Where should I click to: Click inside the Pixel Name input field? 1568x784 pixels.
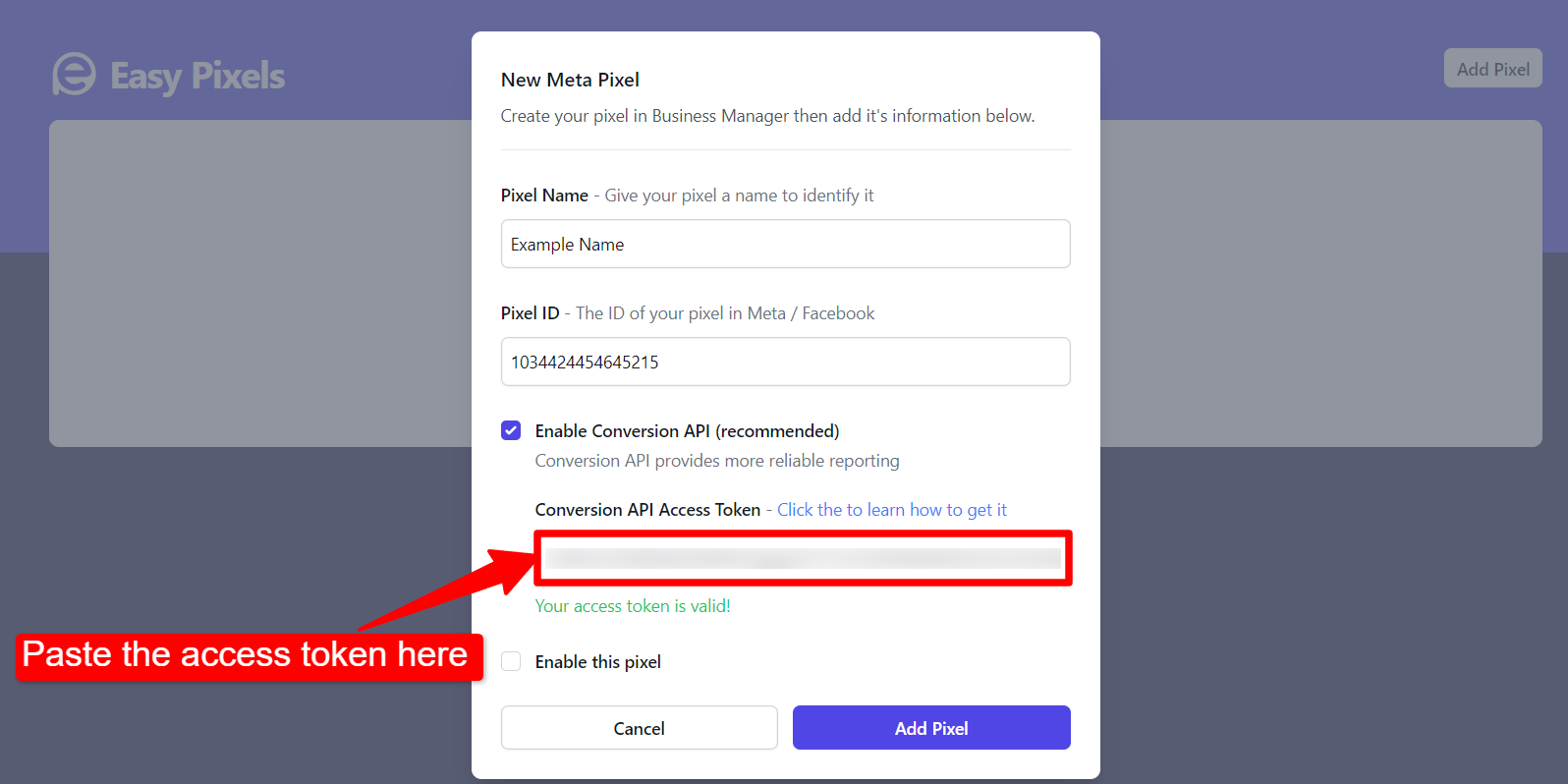[785, 244]
